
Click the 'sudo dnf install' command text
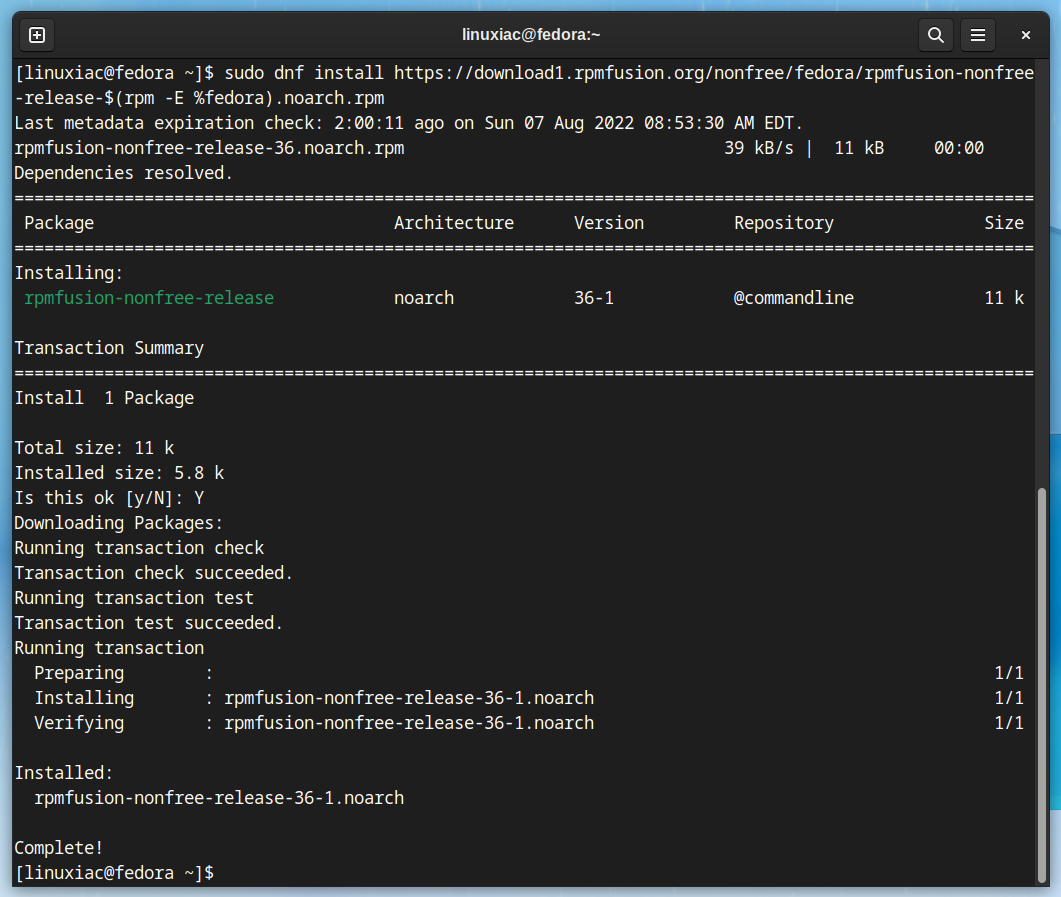click(304, 73)
